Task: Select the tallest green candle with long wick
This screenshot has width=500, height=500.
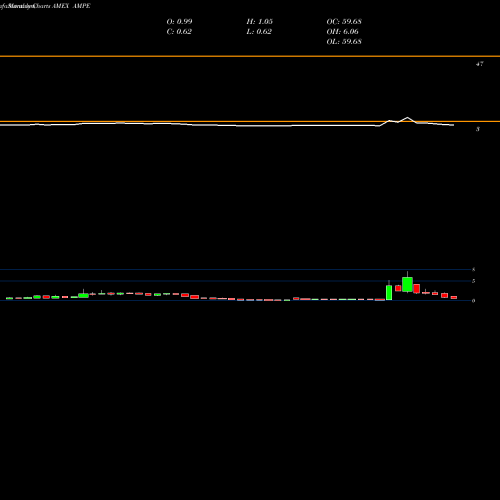Action: 407,284
